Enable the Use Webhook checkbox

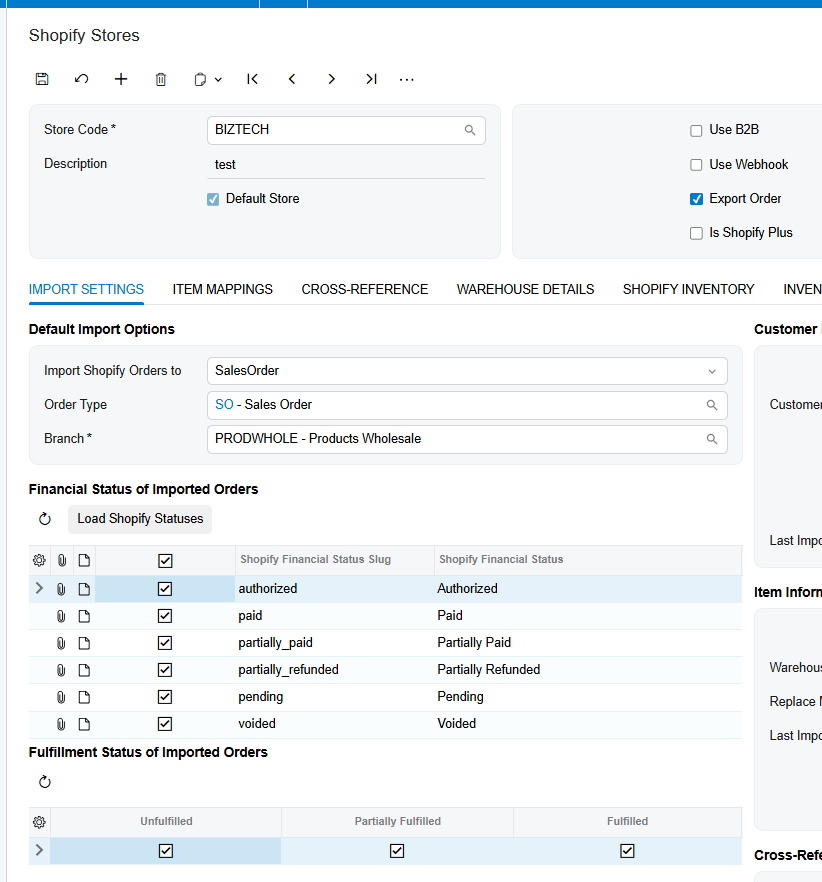click(x=696, y=165)
